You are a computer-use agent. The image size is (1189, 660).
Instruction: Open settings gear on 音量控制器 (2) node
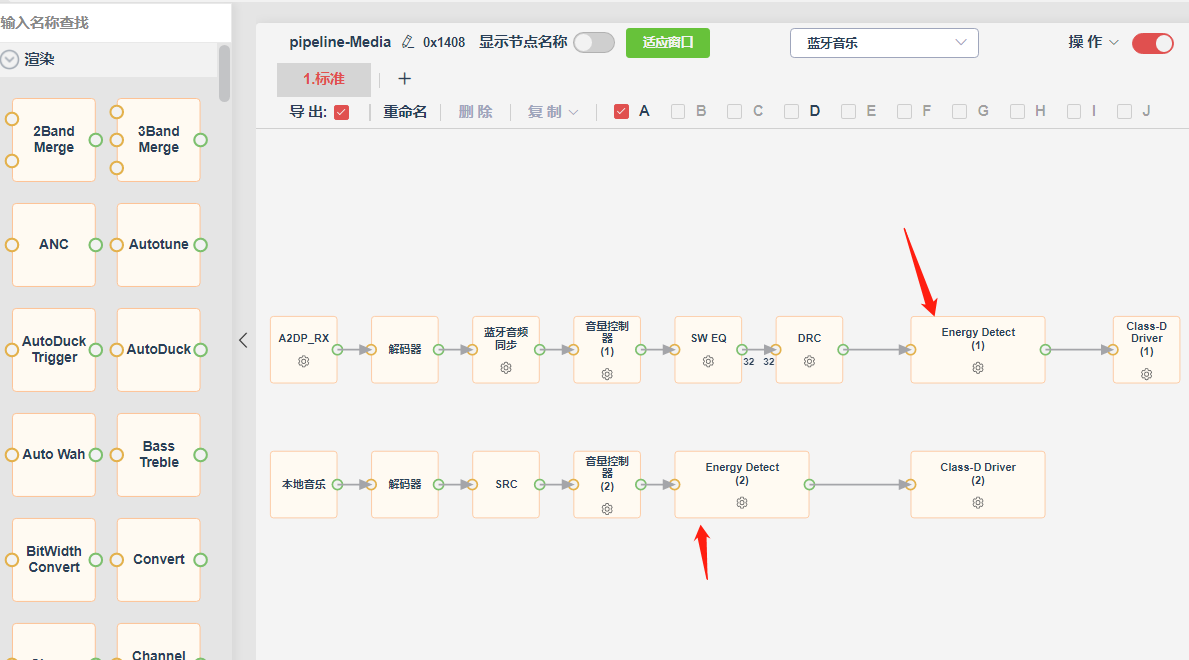tap(607, 509)
